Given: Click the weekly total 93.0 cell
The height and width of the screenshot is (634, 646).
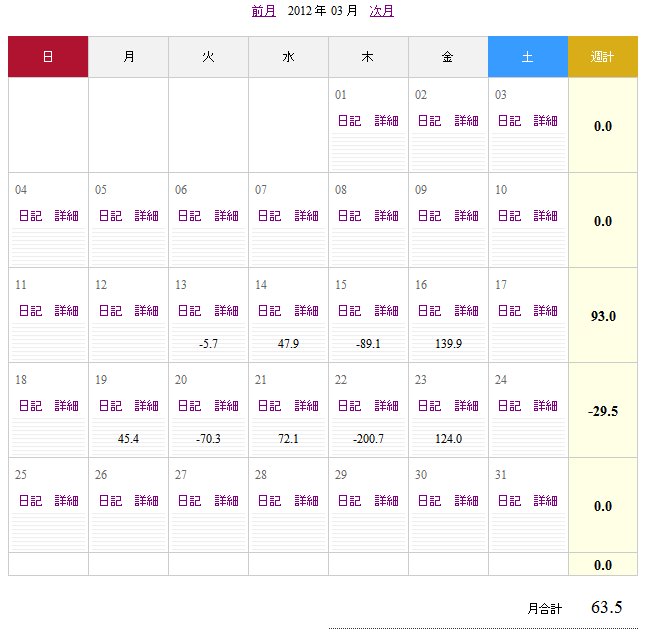Looking at the screenshot, I should pyautogui.click(x=603, y=316).
